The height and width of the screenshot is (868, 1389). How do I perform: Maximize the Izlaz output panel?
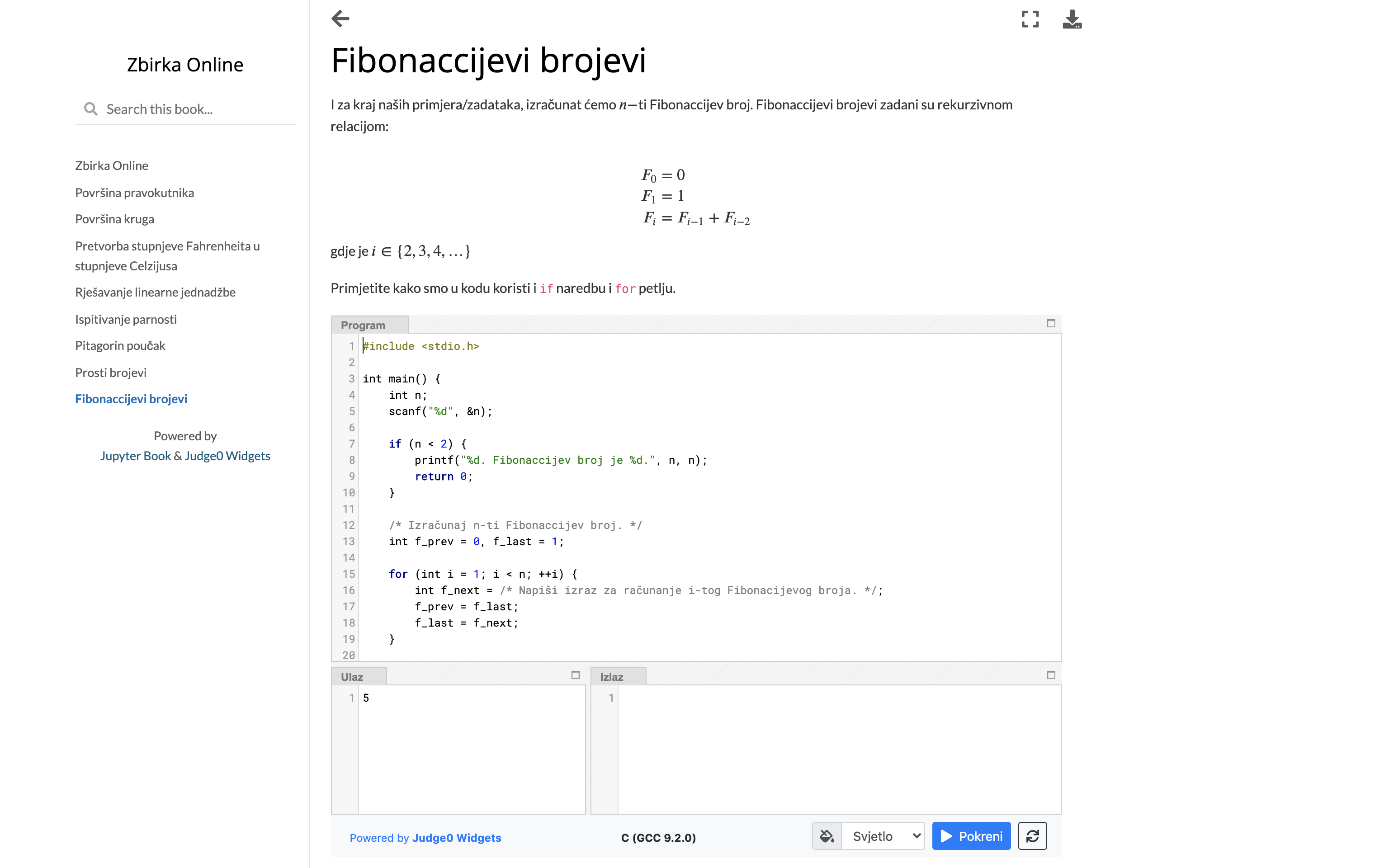pos(1051,675)
